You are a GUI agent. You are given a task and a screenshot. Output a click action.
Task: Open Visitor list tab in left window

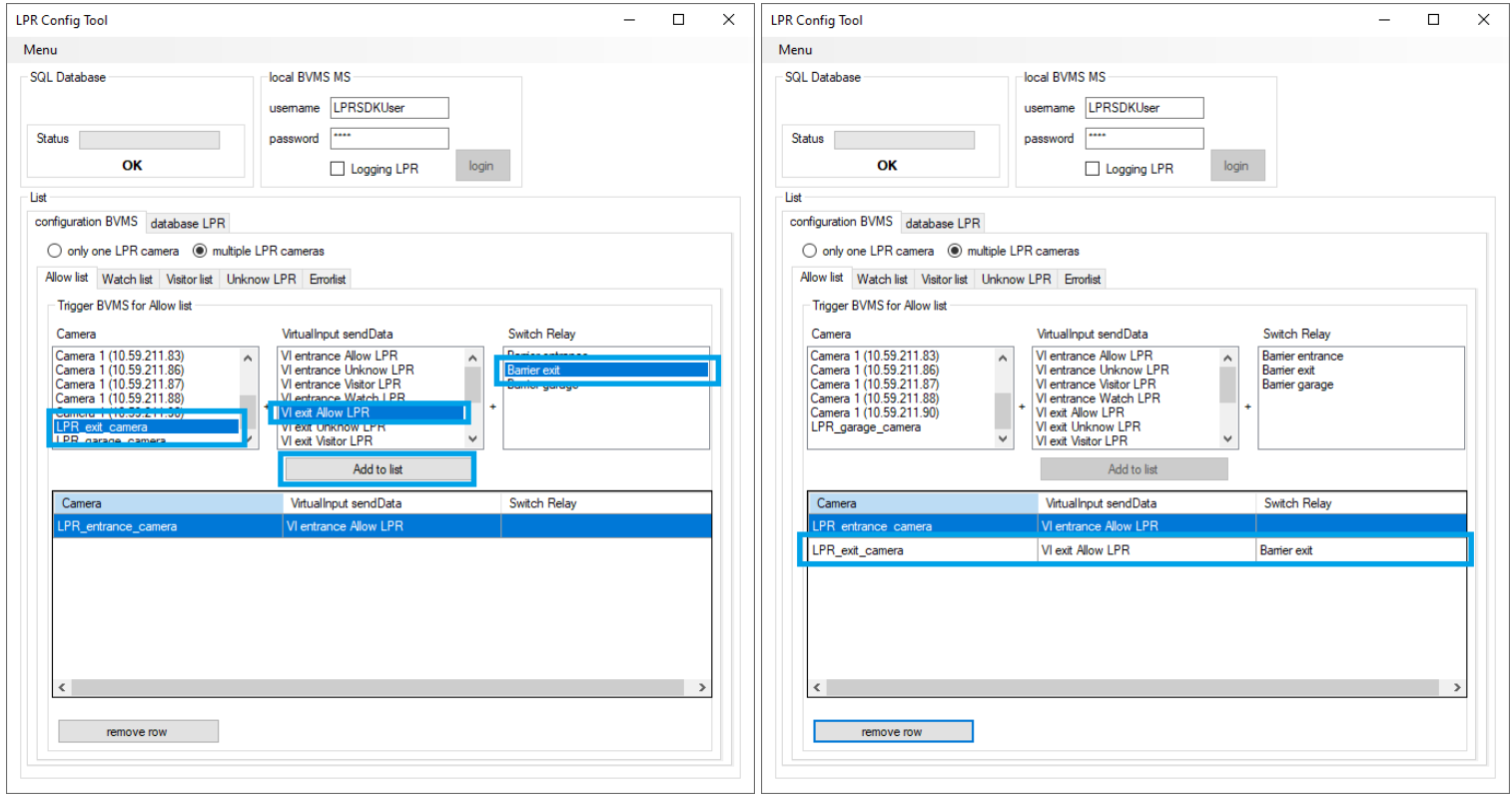point(189,279)
